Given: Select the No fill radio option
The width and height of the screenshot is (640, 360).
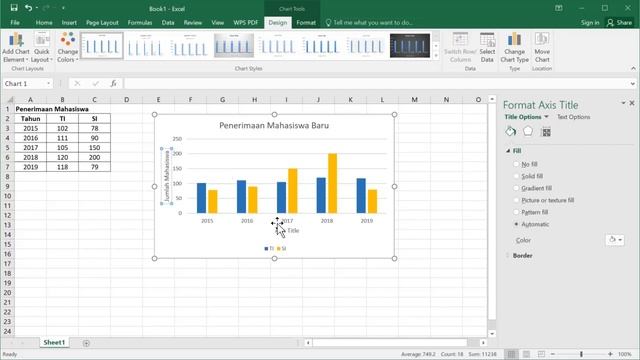Looking at the screenshot, I should (x=516, y=164).
